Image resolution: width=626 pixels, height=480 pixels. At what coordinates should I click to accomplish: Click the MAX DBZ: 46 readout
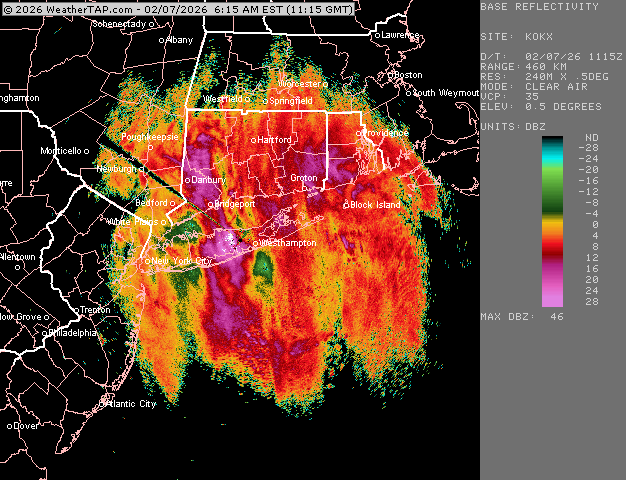click(x=523, y=316)
